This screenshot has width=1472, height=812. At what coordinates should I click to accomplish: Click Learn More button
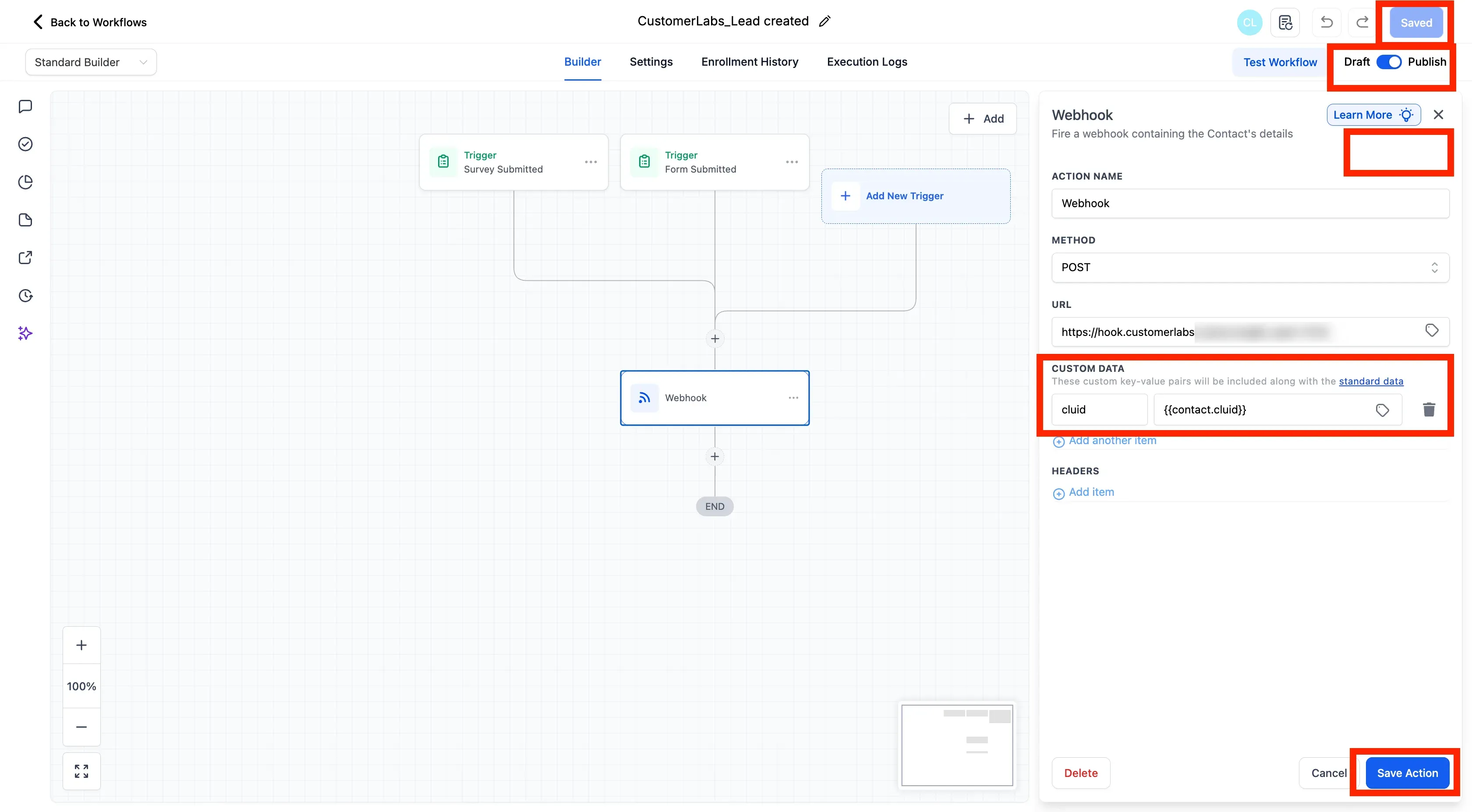1373,115
